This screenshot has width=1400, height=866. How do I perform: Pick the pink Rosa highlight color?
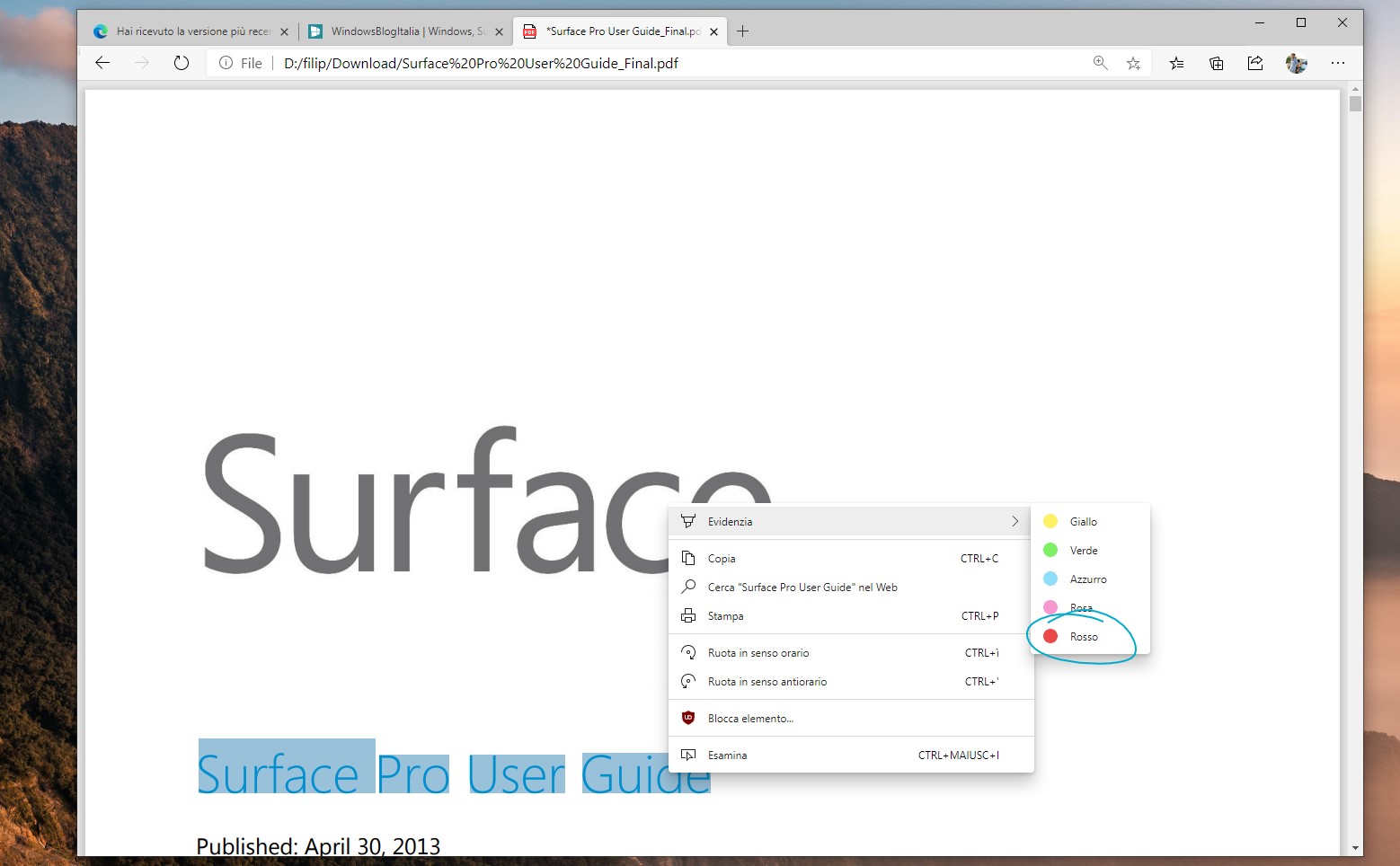[1090, 607]
